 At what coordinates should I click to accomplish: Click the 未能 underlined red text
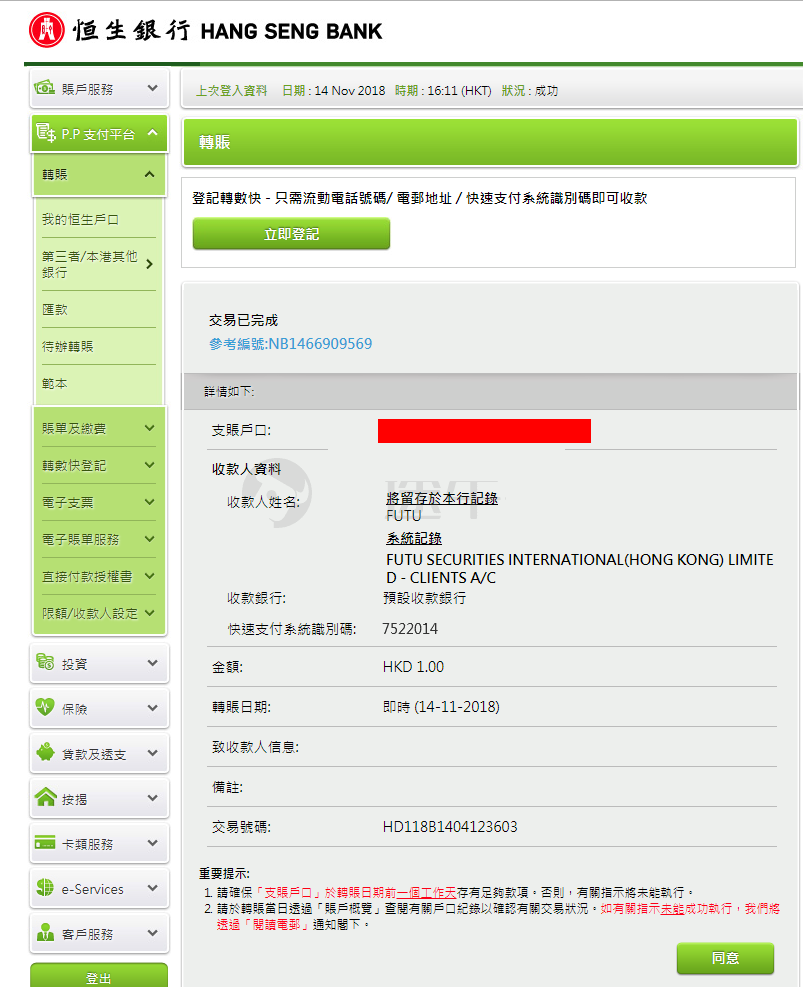(672, 908)
